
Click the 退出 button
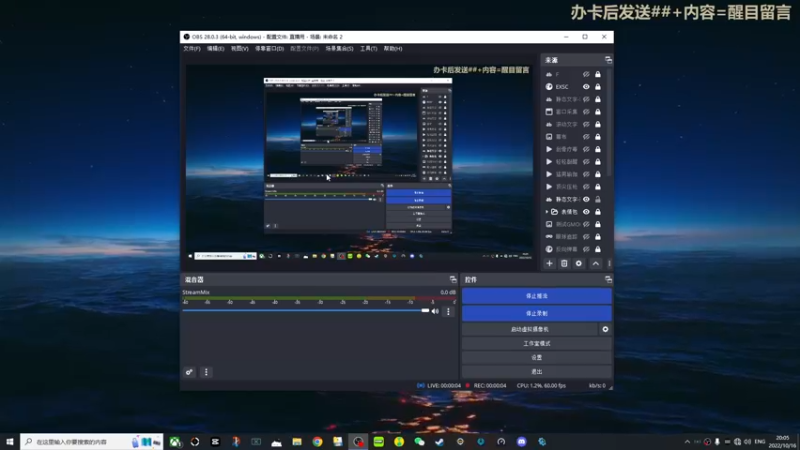click(537, 371)
